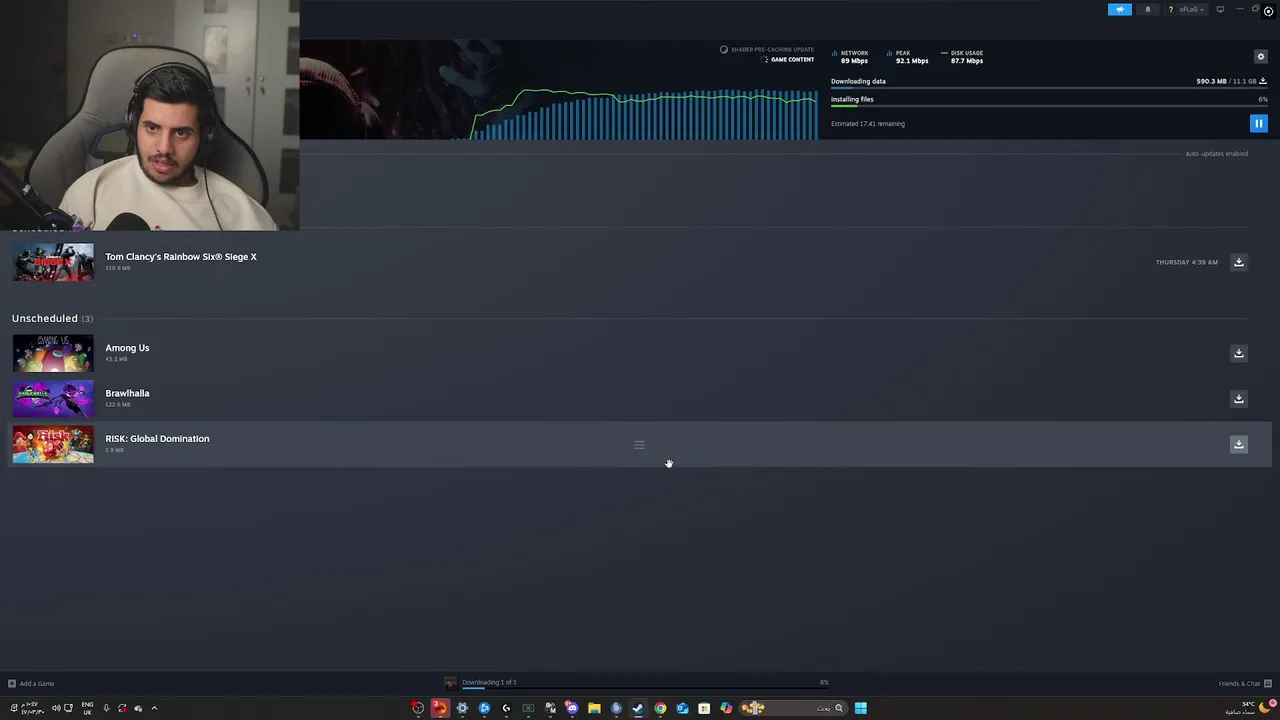This screenshot has width=1280, height=720.
Task: Click Auto-updates enabled label
Action: coord(1216,154)
